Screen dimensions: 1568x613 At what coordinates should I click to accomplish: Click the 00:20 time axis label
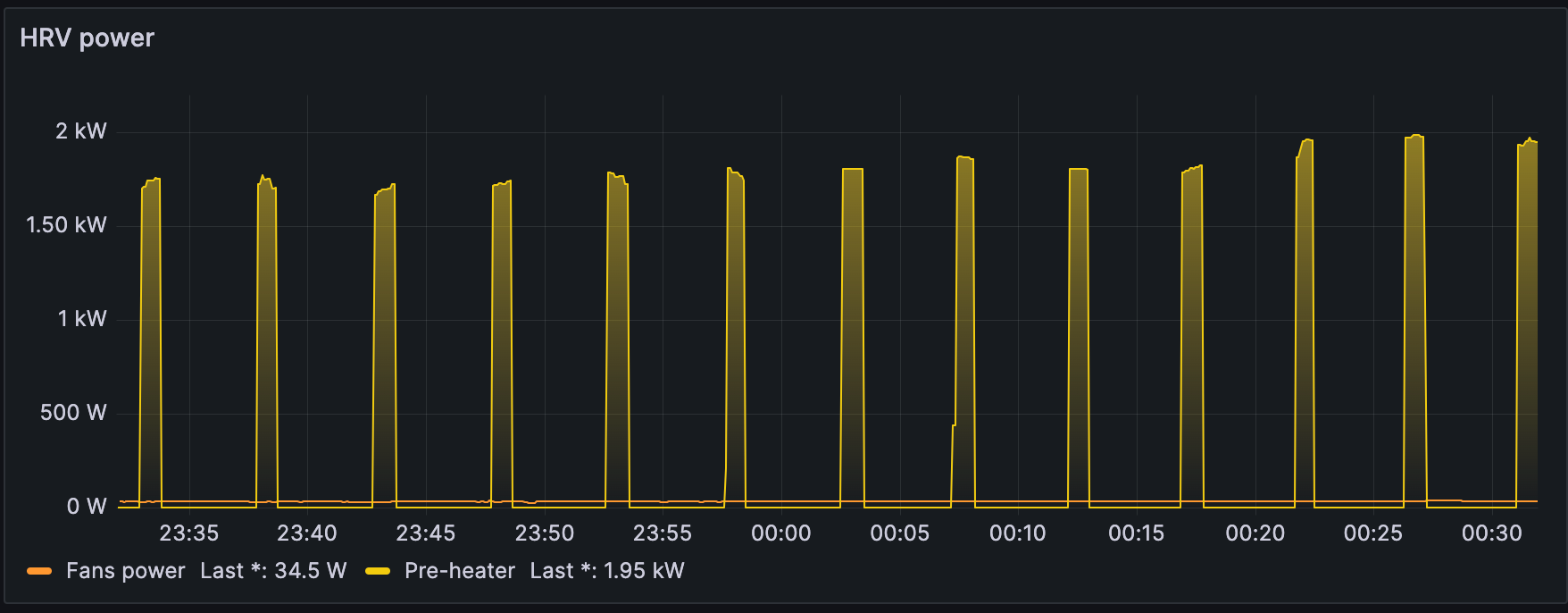[1255, 533]
